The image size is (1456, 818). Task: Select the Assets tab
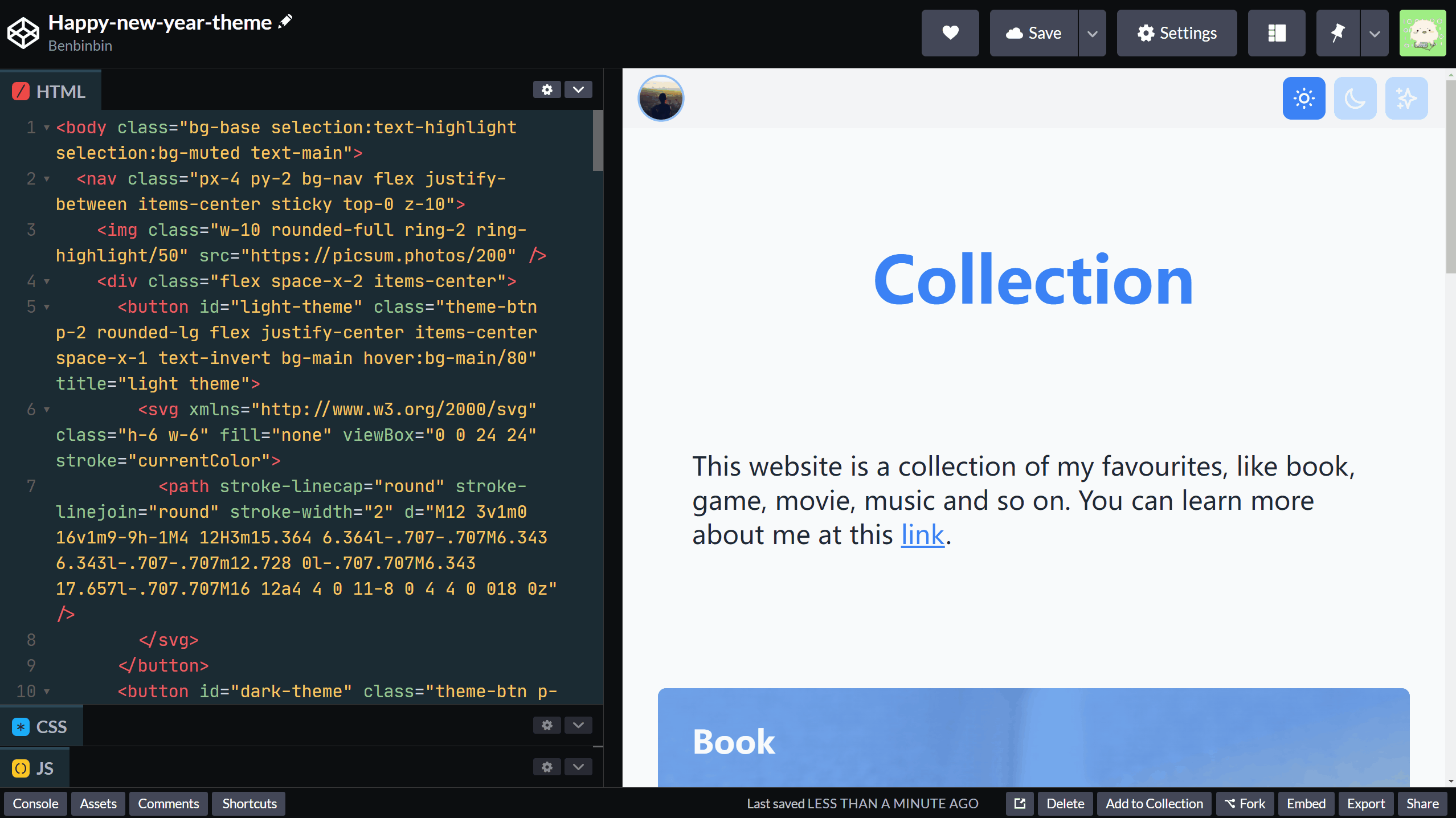pyautogui.click(x=98, y=802)
